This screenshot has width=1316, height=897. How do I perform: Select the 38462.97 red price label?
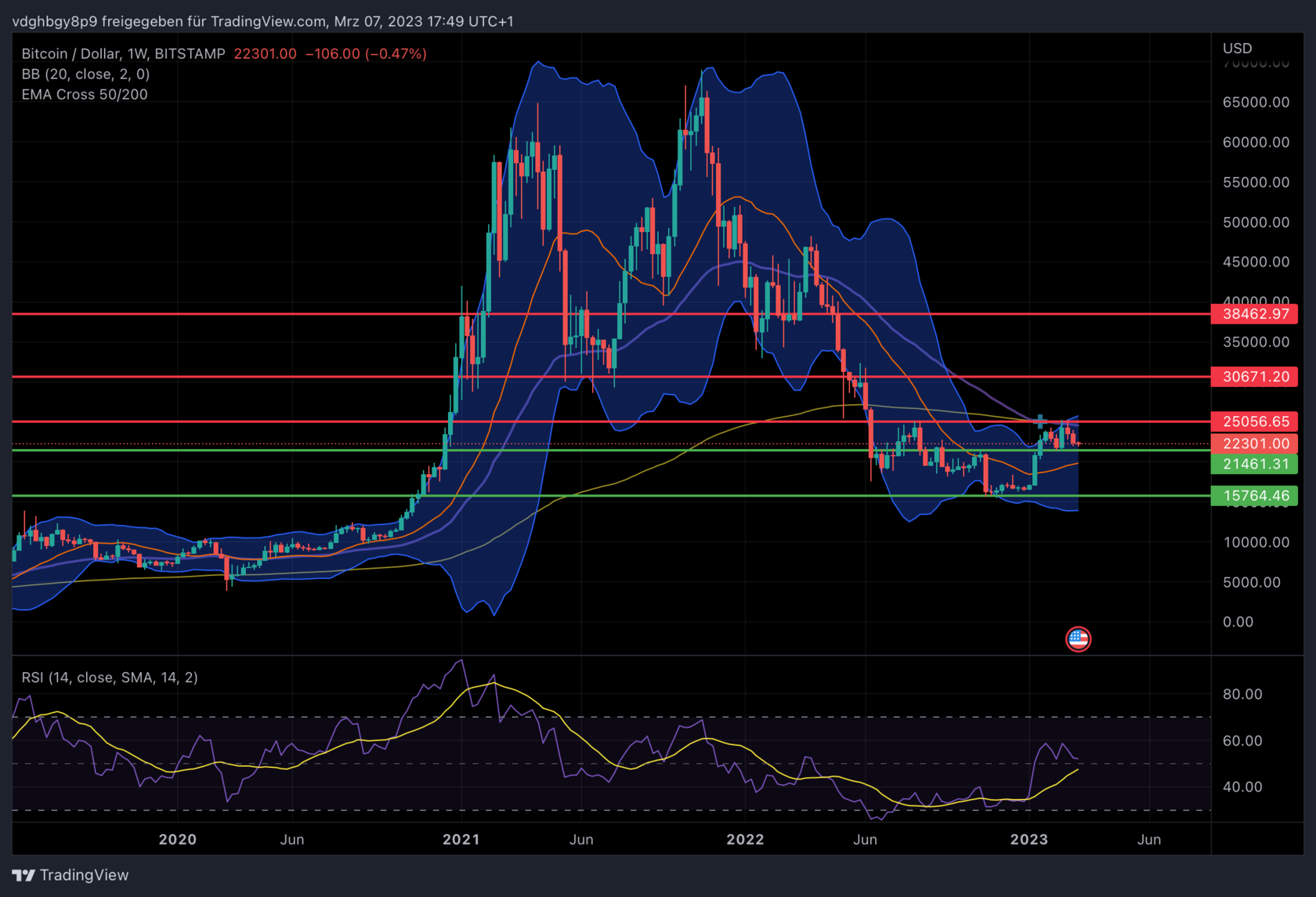point(1255,314)
